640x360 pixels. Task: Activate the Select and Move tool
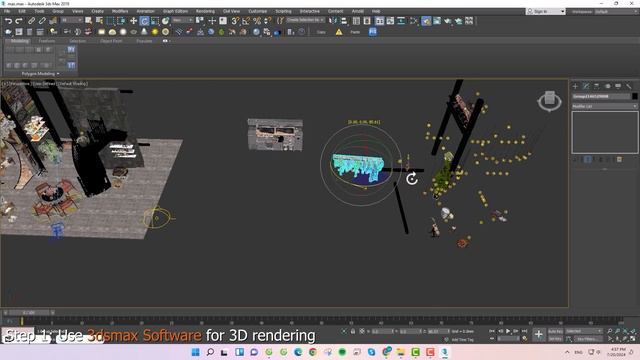click(133, 21)
